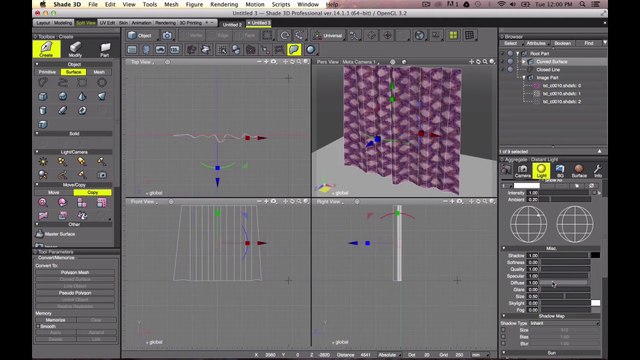Open the Rendering menu
This screenshot has width=640, height=360.
coord(224,4)
